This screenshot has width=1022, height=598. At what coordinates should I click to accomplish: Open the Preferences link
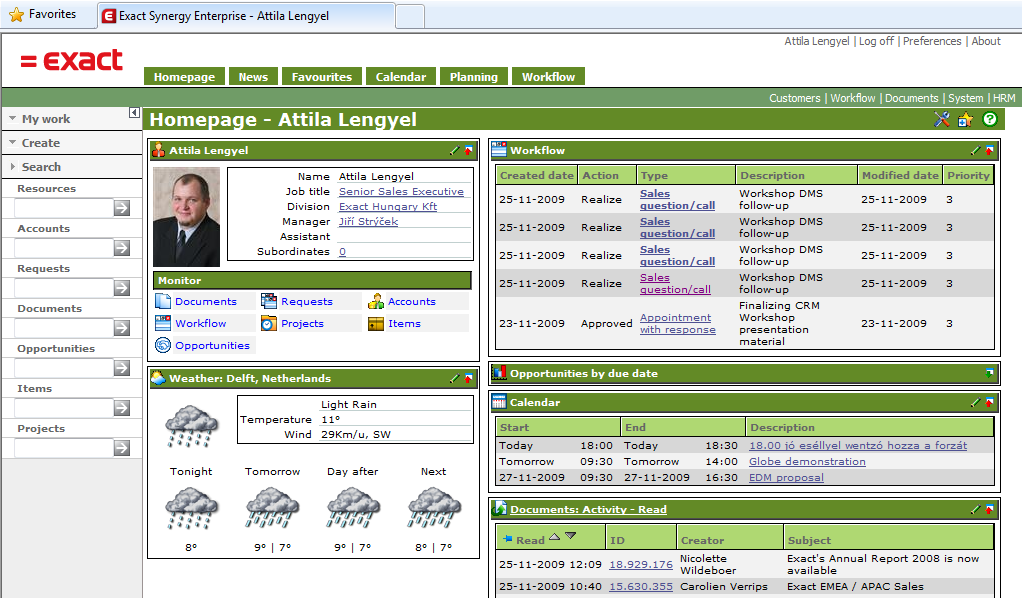point(931,41)
